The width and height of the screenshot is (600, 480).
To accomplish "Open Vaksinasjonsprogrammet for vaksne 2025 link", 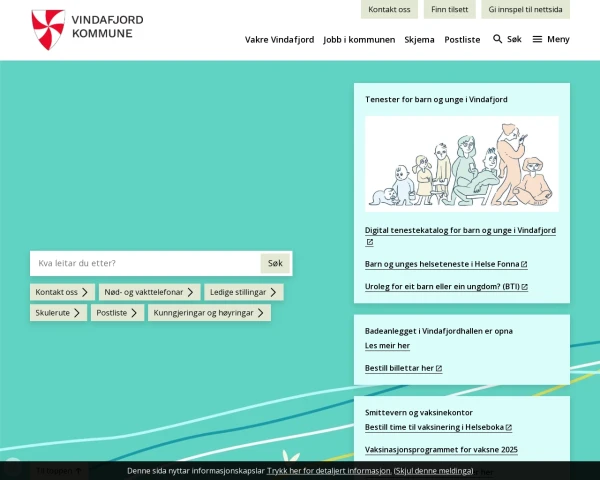I will 441,449.
